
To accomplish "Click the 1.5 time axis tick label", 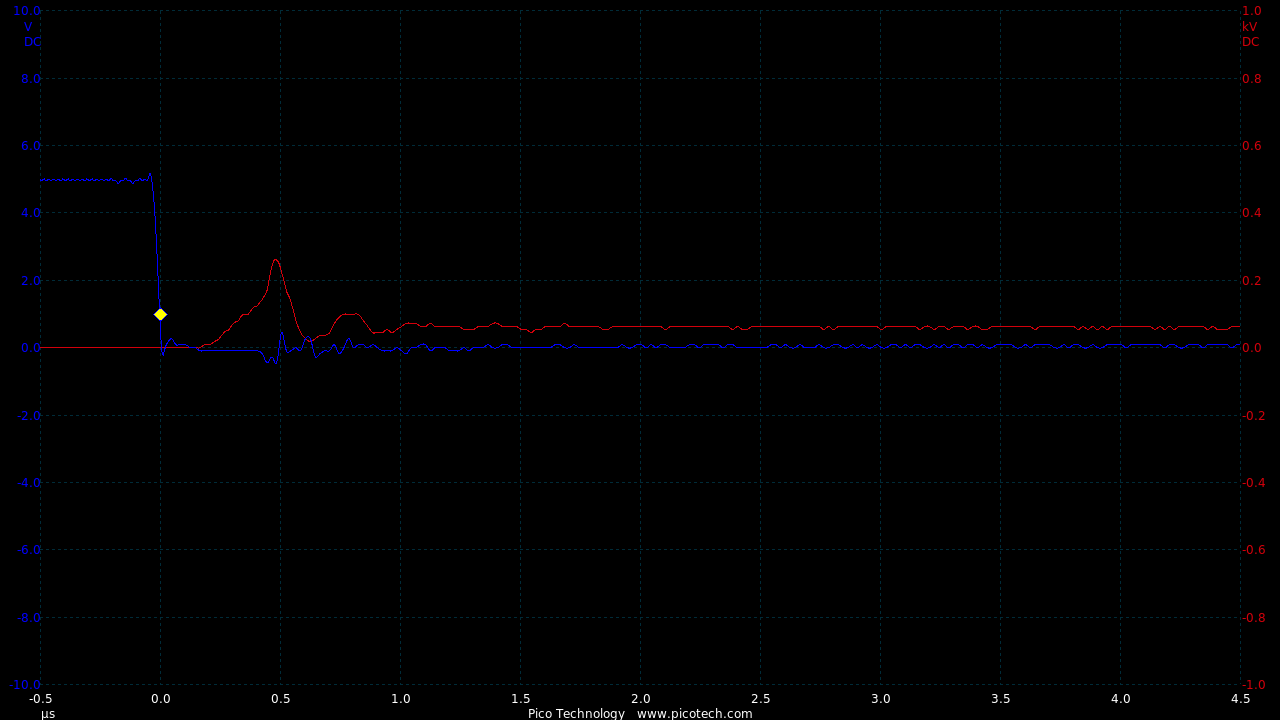I will pos(520,699).
